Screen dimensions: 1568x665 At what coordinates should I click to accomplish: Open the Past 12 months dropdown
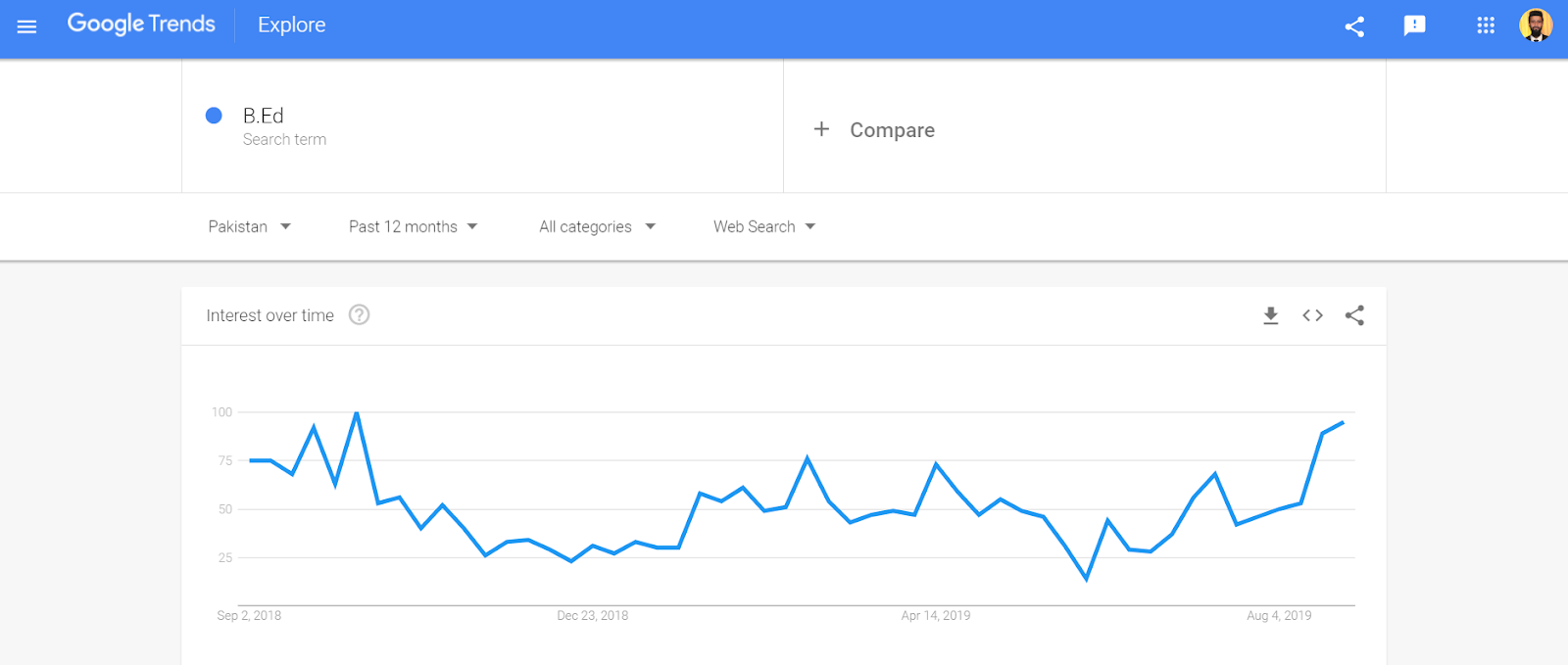coord(413,226)
